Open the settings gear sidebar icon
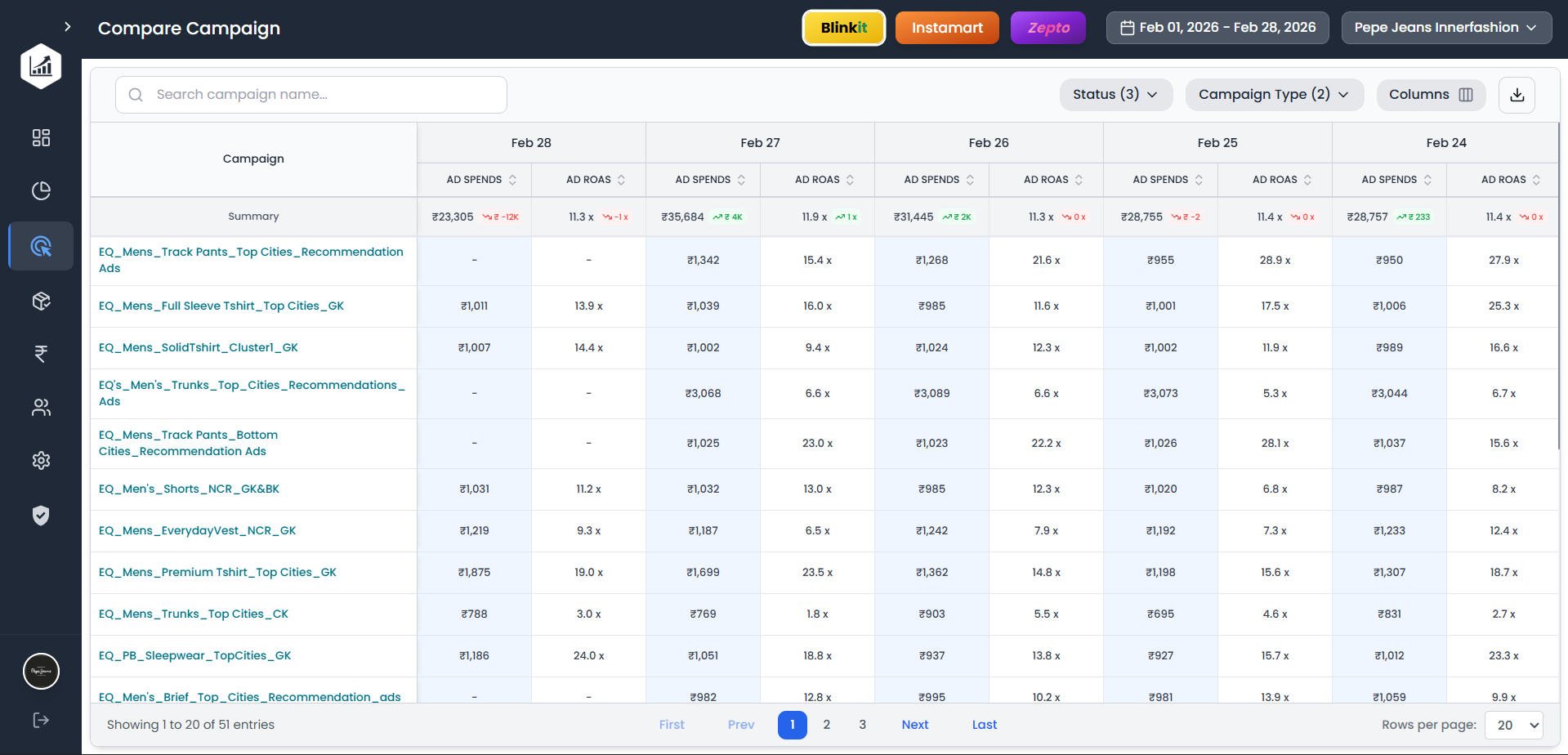 (x=41, y=461)
